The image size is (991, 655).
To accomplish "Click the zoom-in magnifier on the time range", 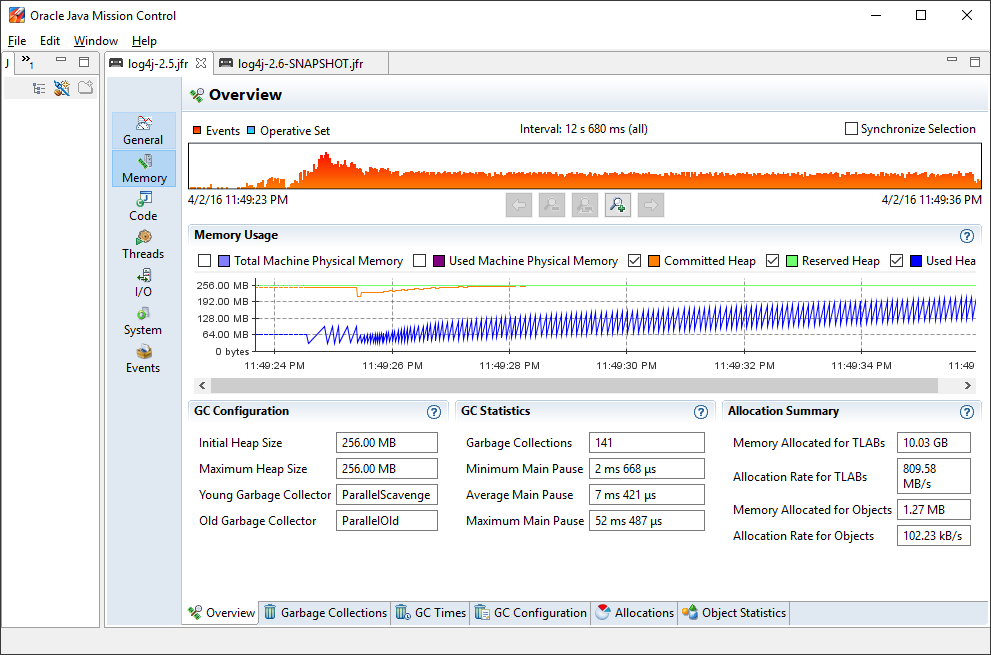I will pyautogui.click(x=618, y=205).
